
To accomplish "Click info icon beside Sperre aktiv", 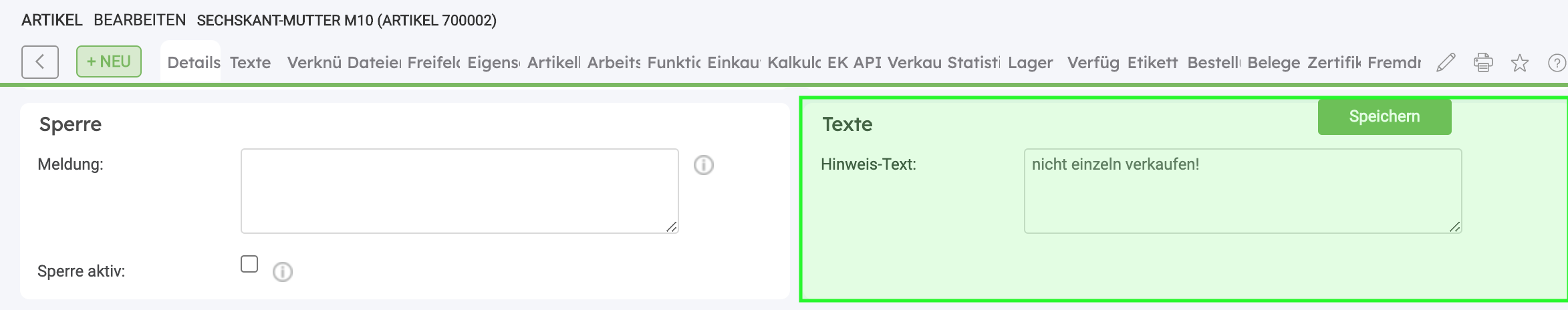I will [x=283, y=272].
